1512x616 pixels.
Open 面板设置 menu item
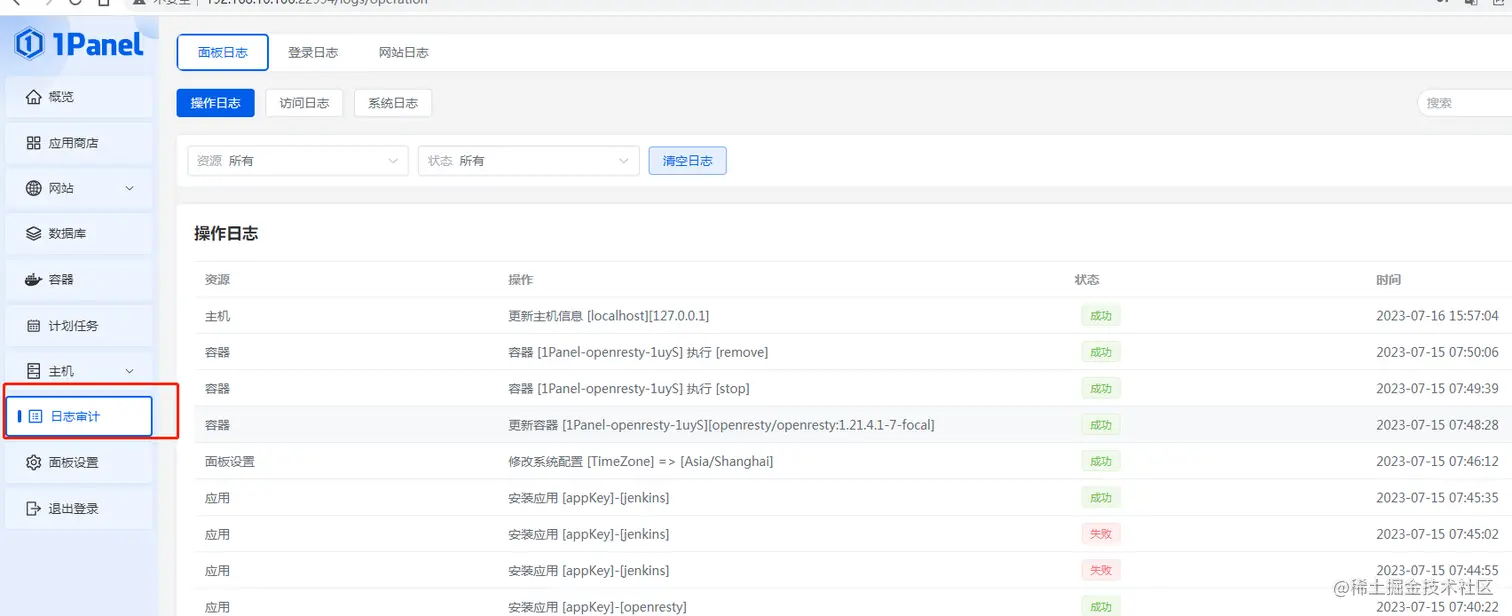click(x=79, y=462)
